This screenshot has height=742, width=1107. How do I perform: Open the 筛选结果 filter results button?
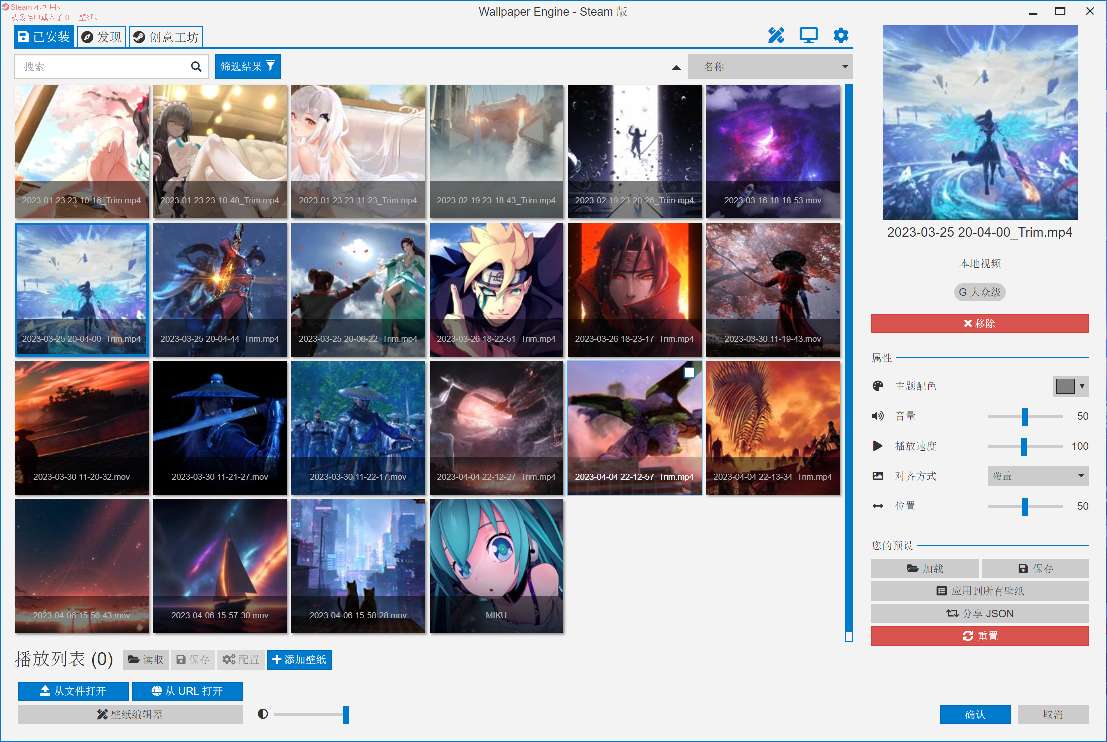tap(248, 66)
